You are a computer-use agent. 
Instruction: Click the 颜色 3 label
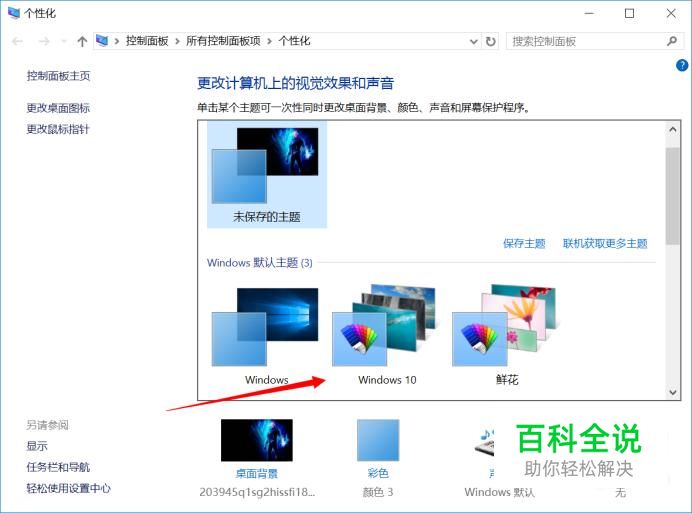pos(378,492)
